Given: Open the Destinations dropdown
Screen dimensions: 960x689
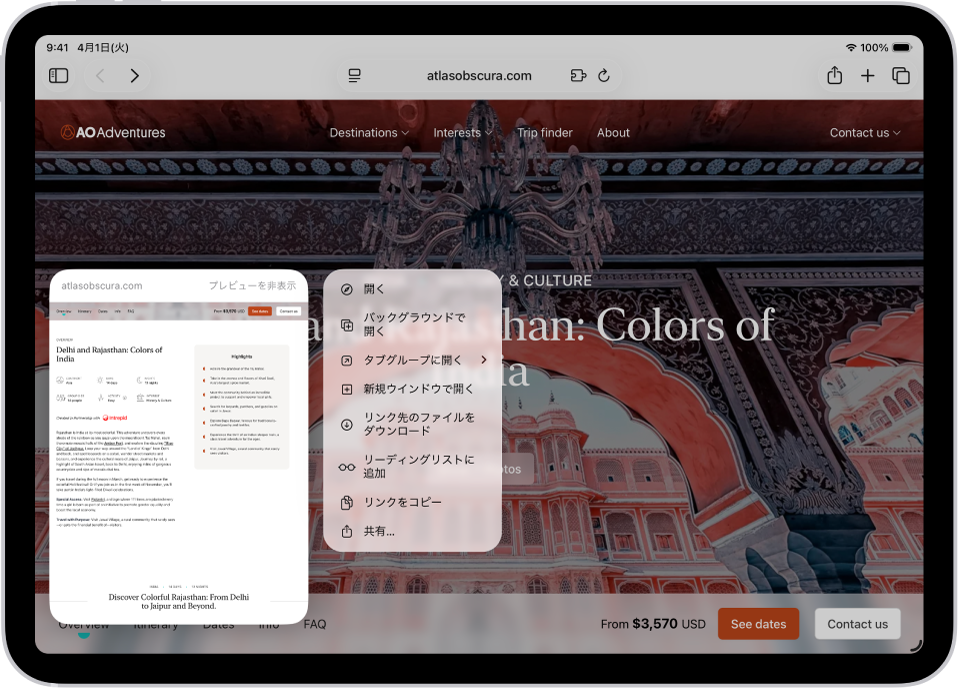Looking at the screenshot, I should [x=369, y=133].
